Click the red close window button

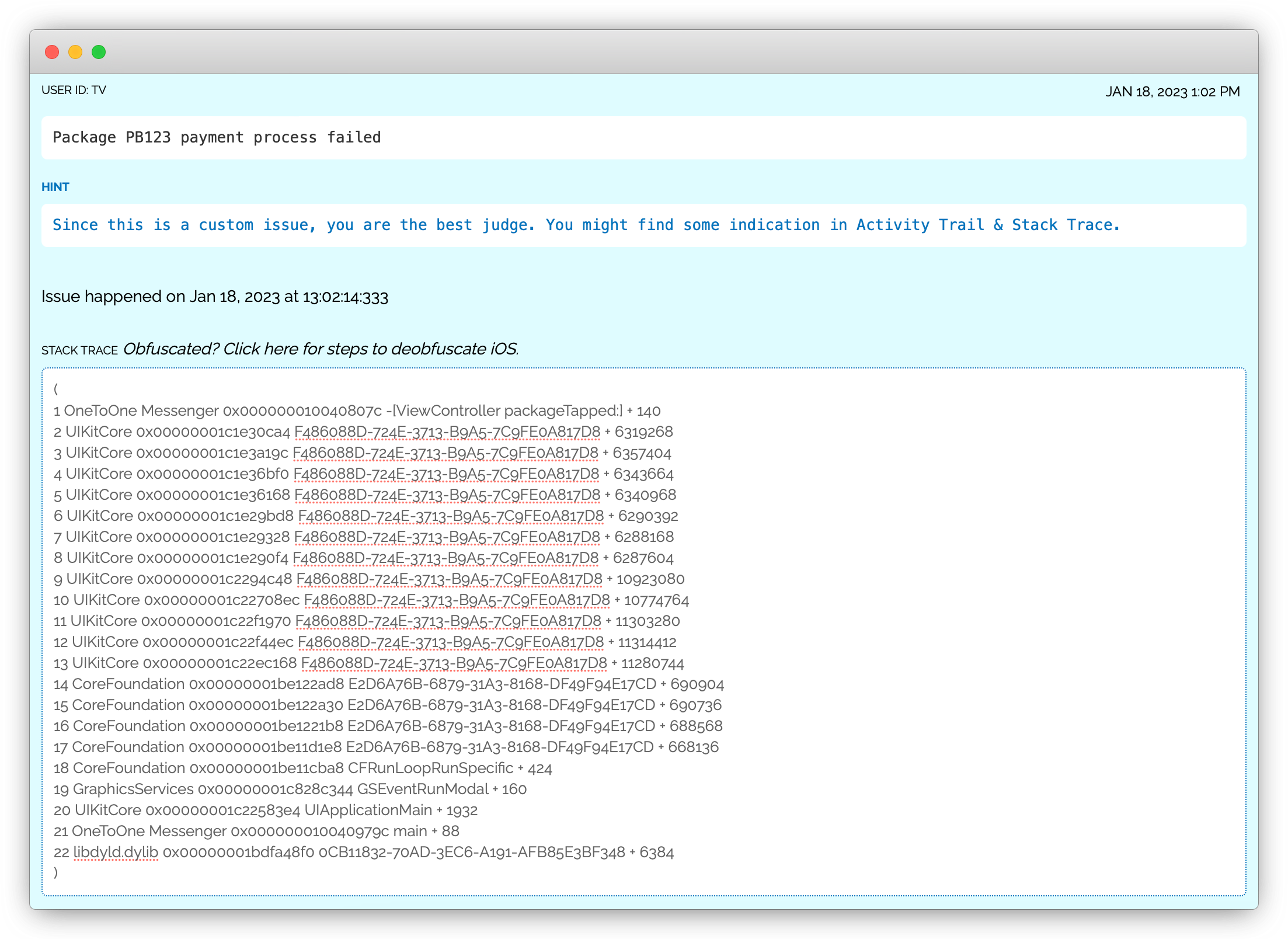click(x=52, y=52)
